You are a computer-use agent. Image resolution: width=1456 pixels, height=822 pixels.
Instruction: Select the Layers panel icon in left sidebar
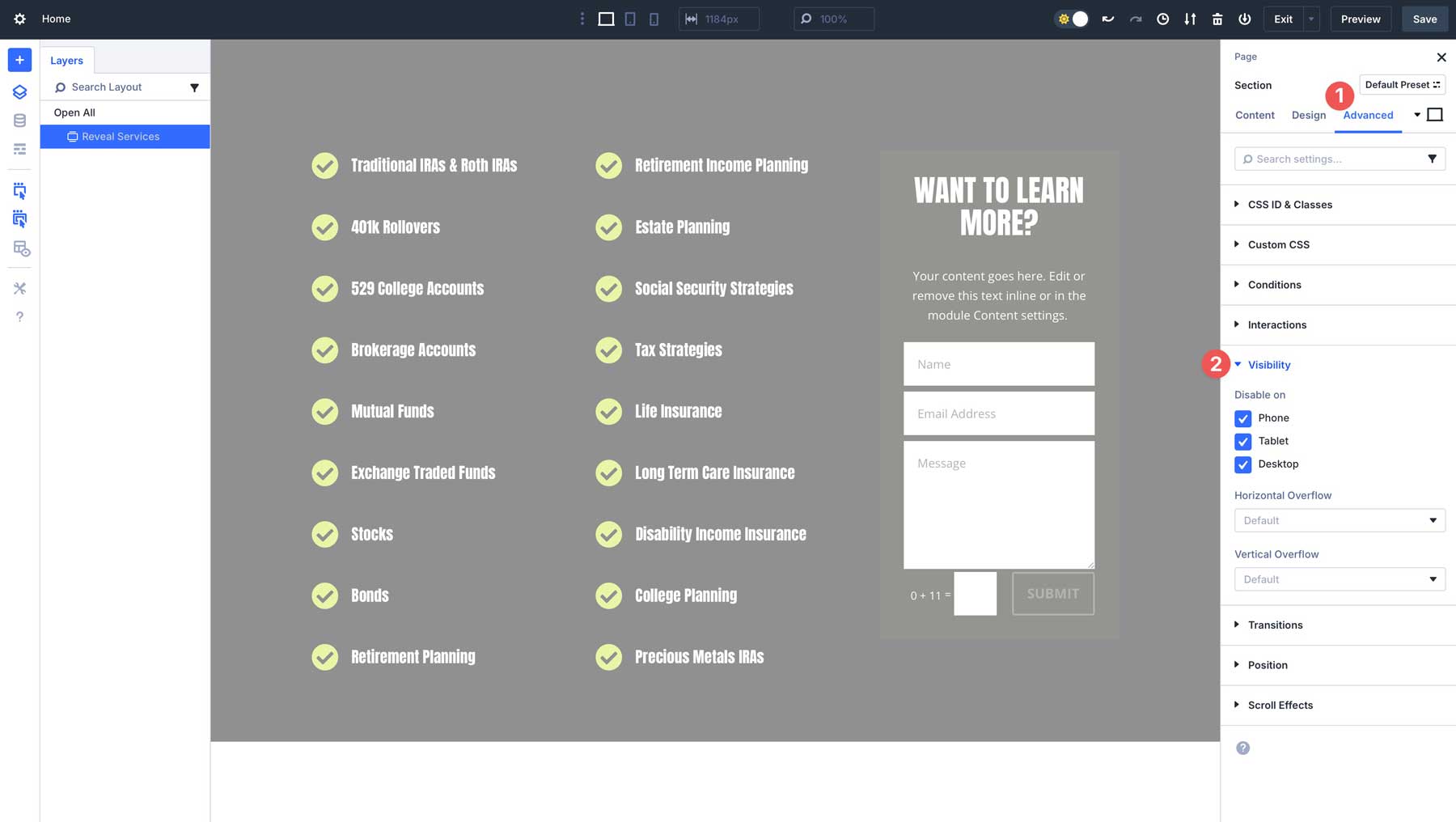(19, 91)
